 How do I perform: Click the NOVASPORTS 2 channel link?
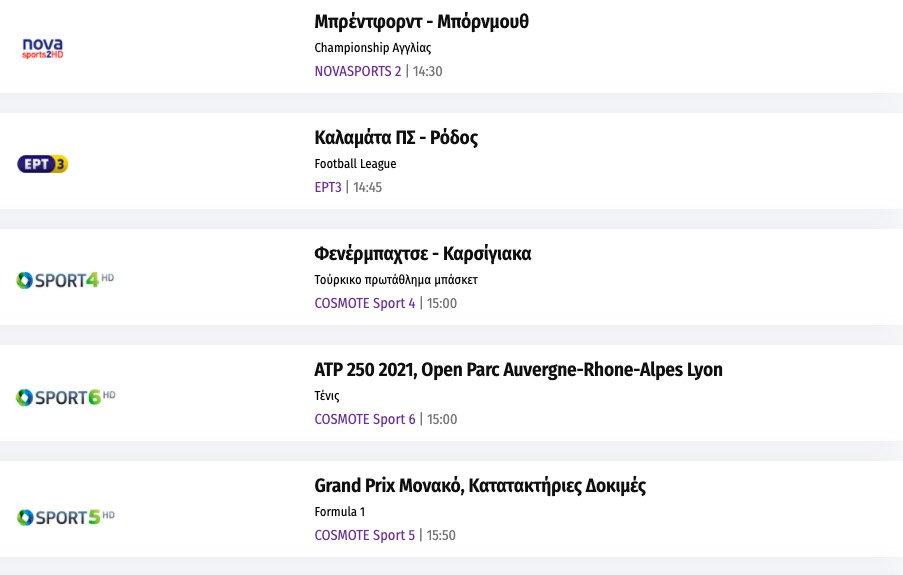(x=357, y=71)
